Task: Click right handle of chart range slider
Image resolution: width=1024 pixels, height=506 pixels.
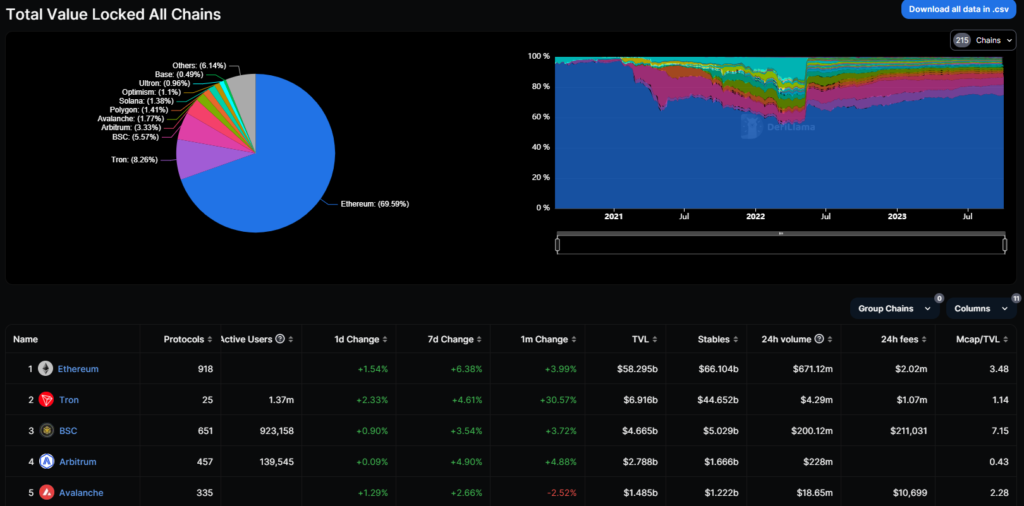Action: point(1003,245)
